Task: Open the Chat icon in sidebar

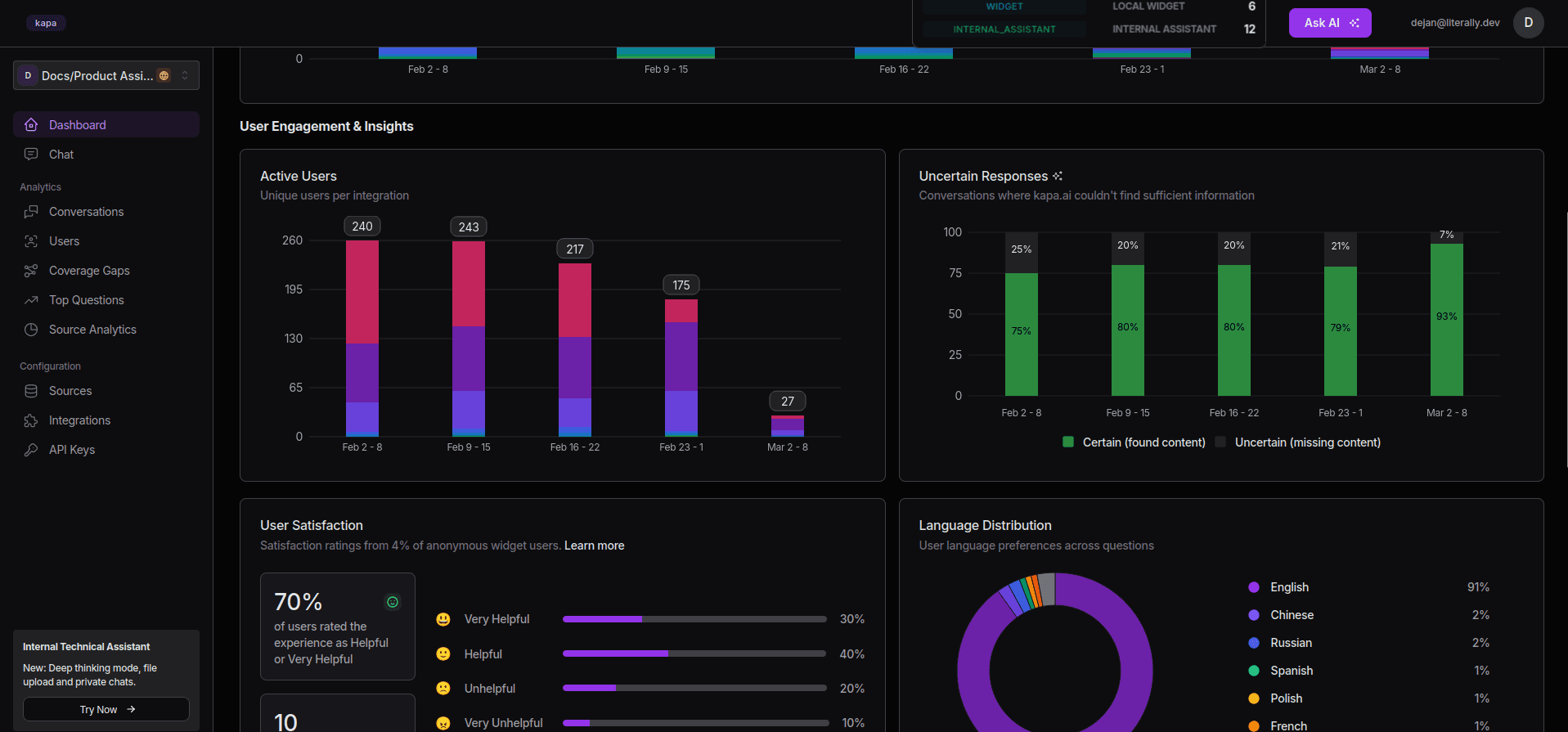Action: click(x=31, y=155)
